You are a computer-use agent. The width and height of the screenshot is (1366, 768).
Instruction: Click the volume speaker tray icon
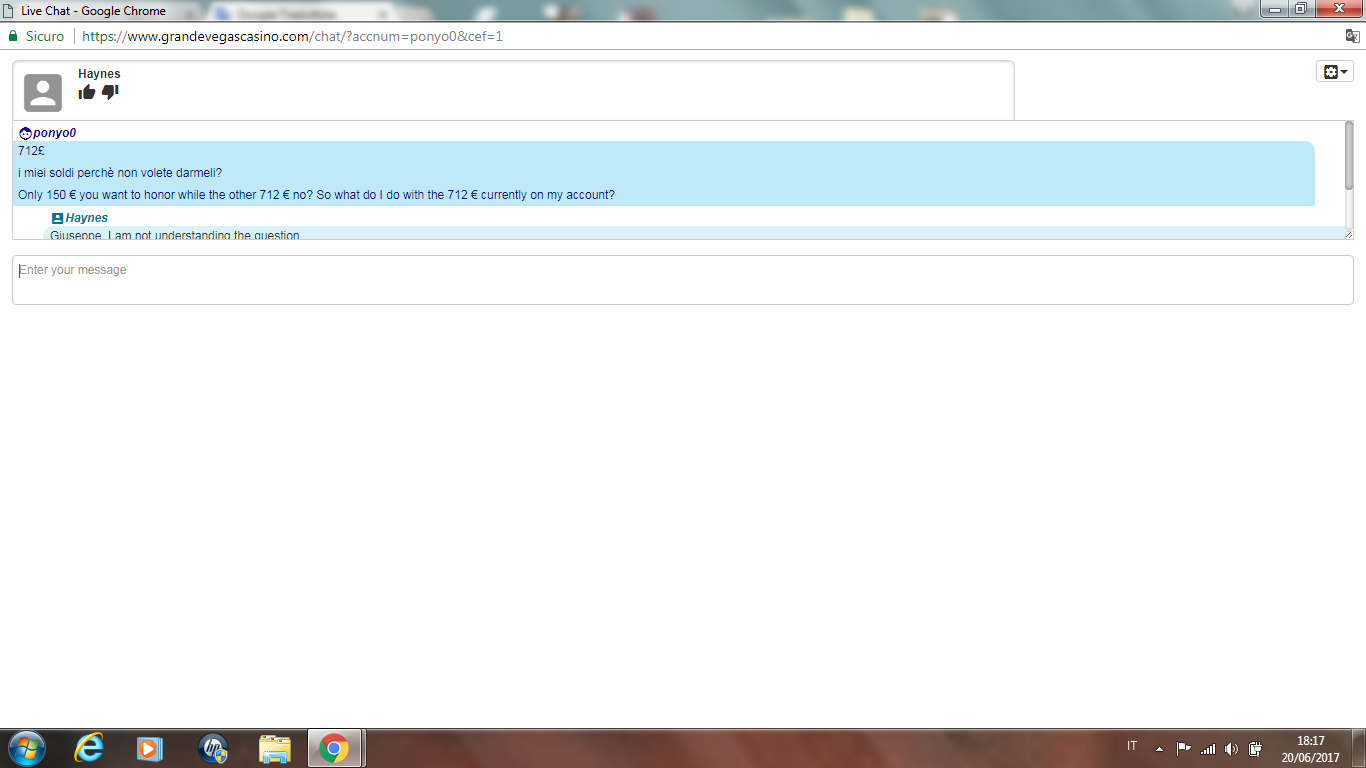click(1231, 748)
